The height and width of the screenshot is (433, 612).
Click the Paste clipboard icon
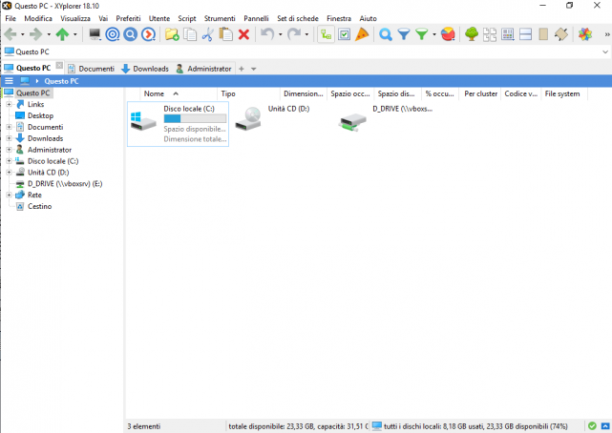(x=226, y=34)
